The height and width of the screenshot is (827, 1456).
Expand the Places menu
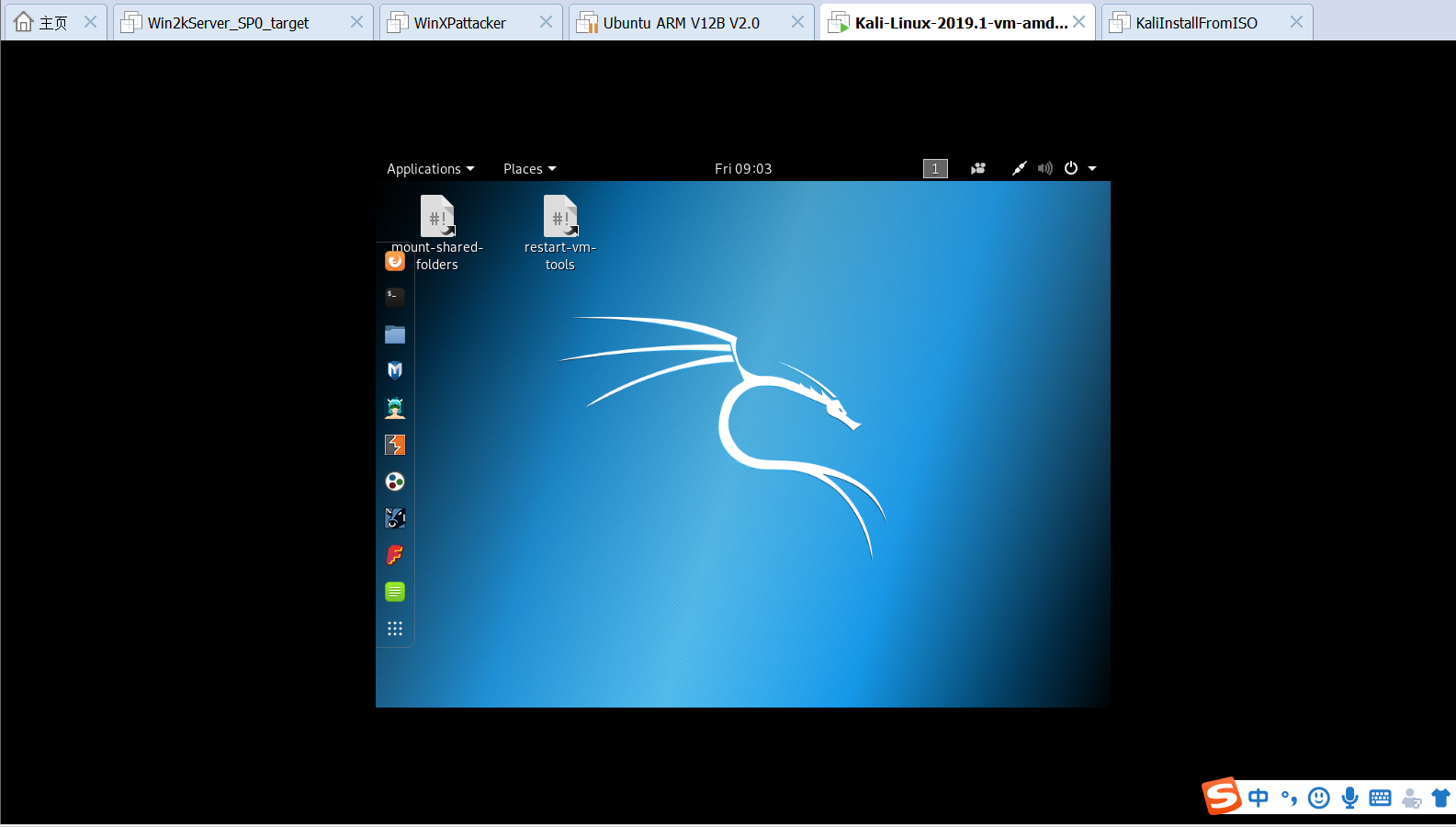tap(530, 169)
